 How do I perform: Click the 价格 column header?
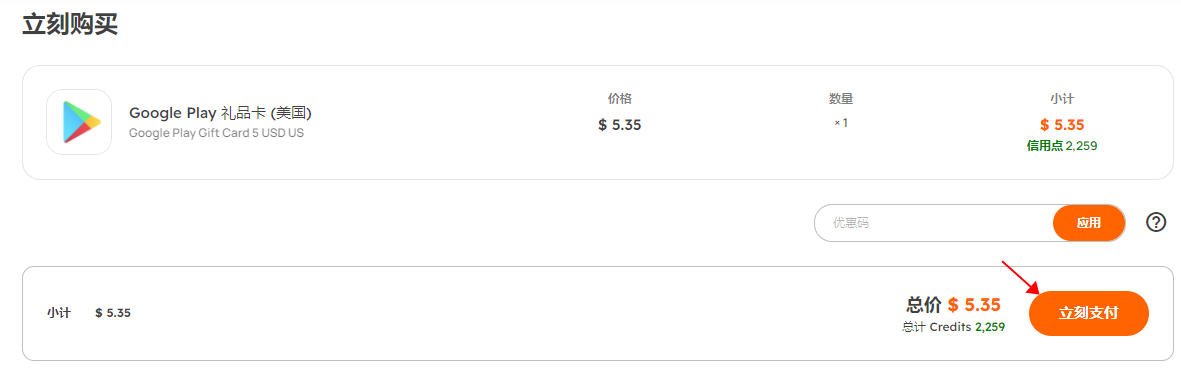pyautogui.click(x=619, y=99)
